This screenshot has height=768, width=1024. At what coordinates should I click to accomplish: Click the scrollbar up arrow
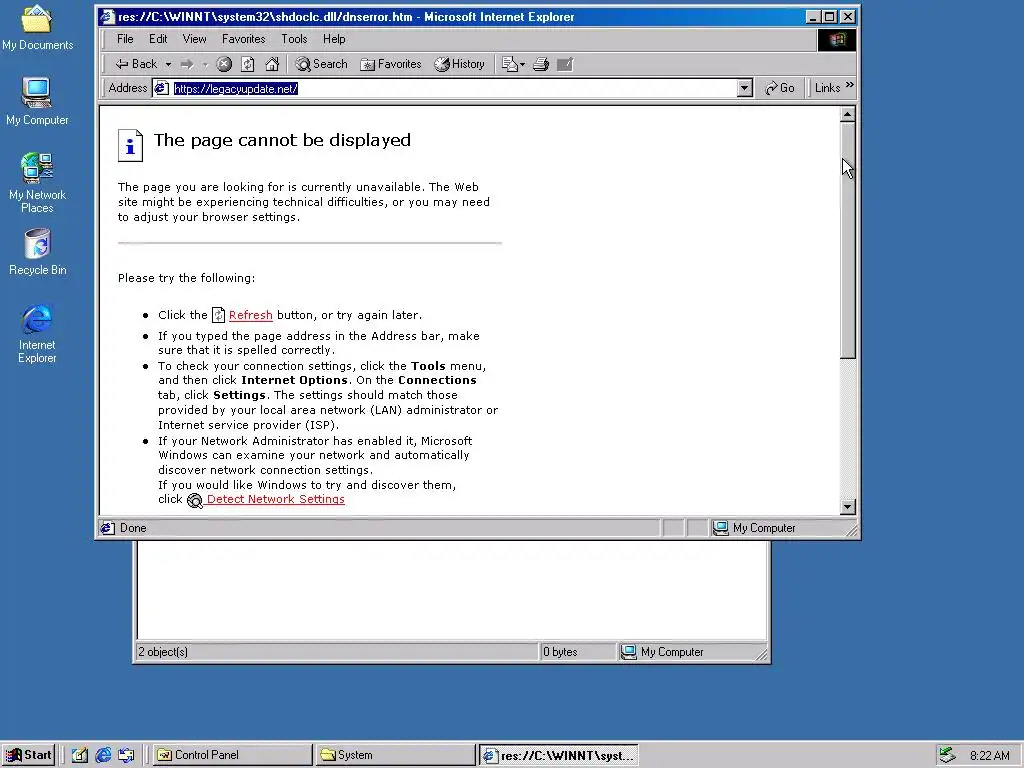847,115
